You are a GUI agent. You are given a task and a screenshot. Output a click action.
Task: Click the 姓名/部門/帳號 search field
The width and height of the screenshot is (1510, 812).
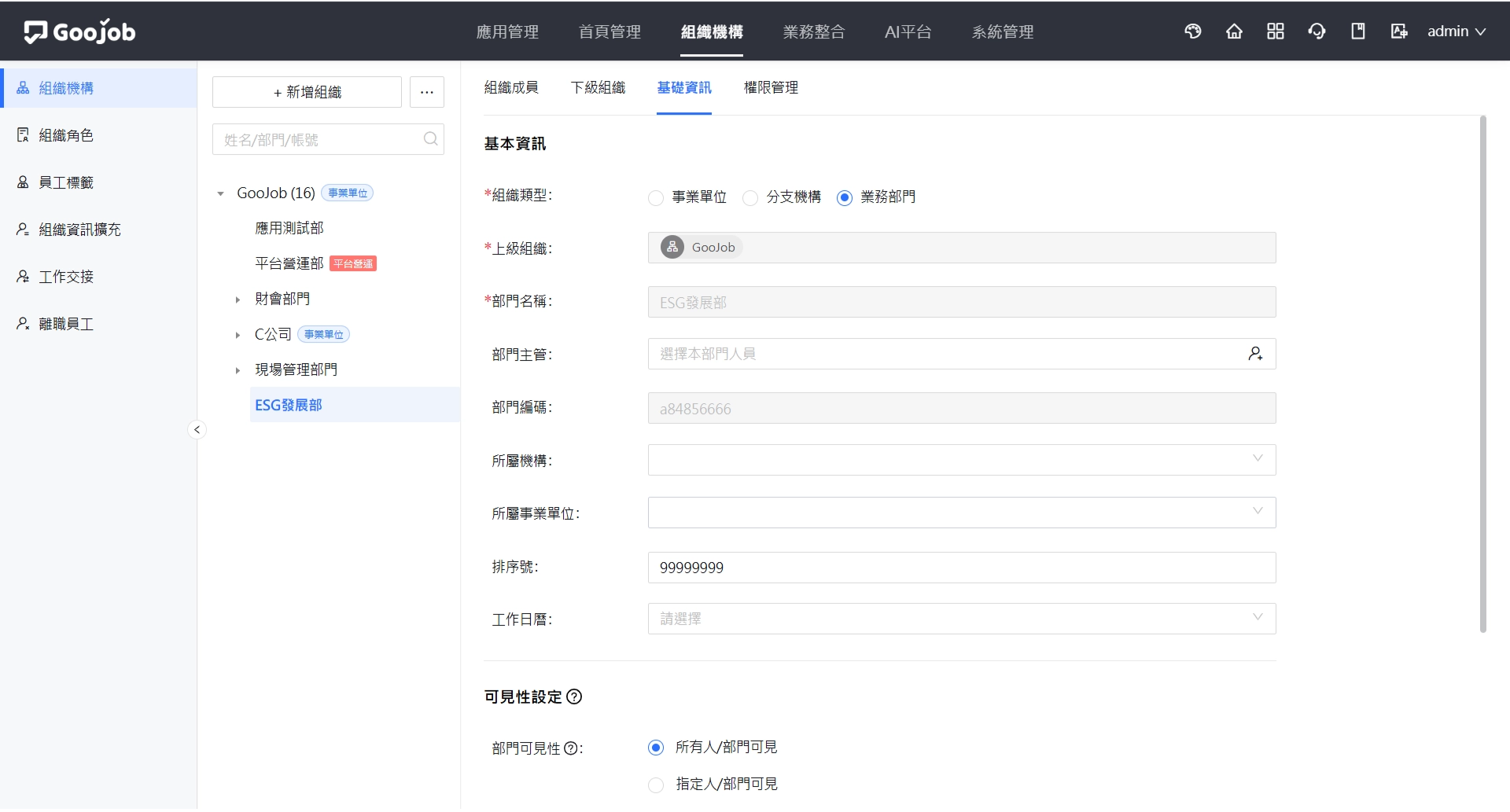click(328, 139)
